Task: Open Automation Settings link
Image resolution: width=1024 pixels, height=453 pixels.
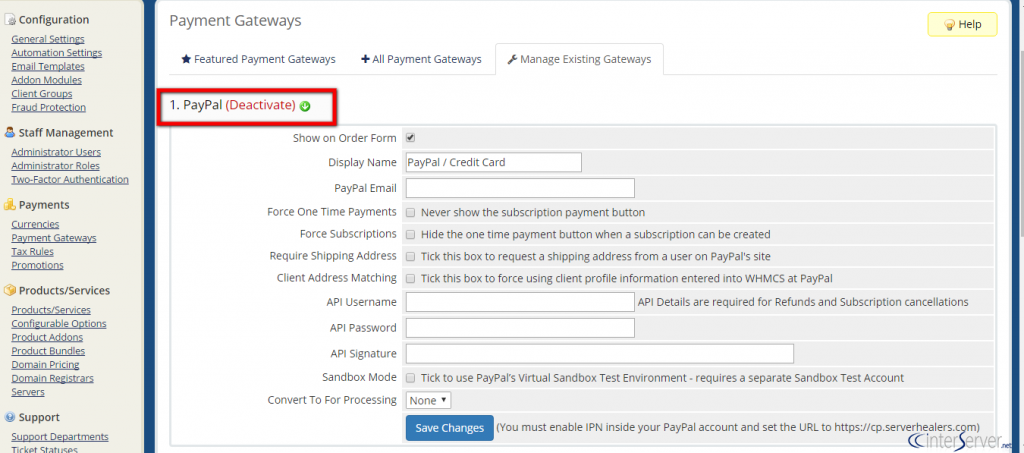Action: (x=57, y=53)
